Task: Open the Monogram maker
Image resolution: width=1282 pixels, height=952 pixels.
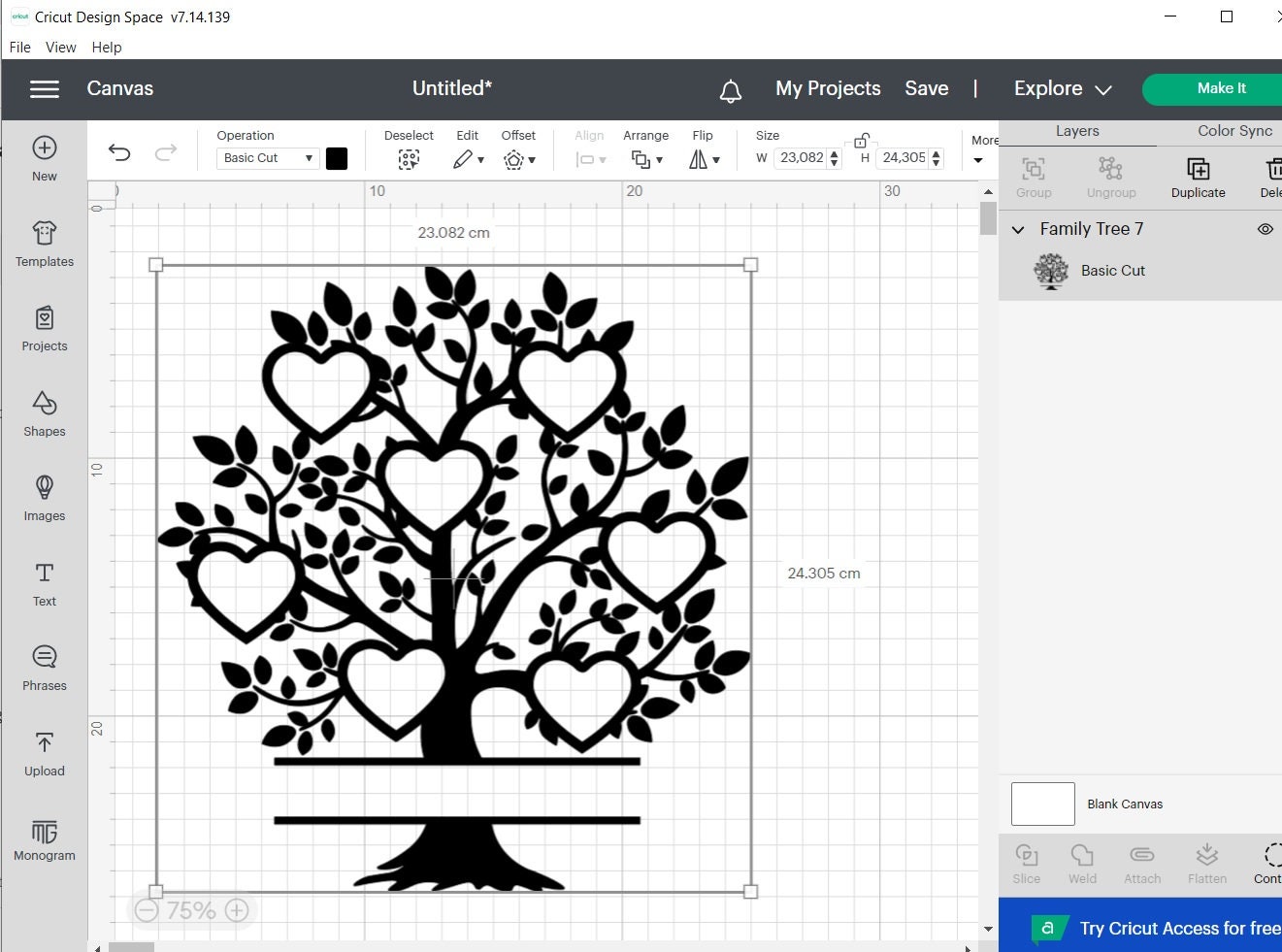Action: [x=44, y=838]
